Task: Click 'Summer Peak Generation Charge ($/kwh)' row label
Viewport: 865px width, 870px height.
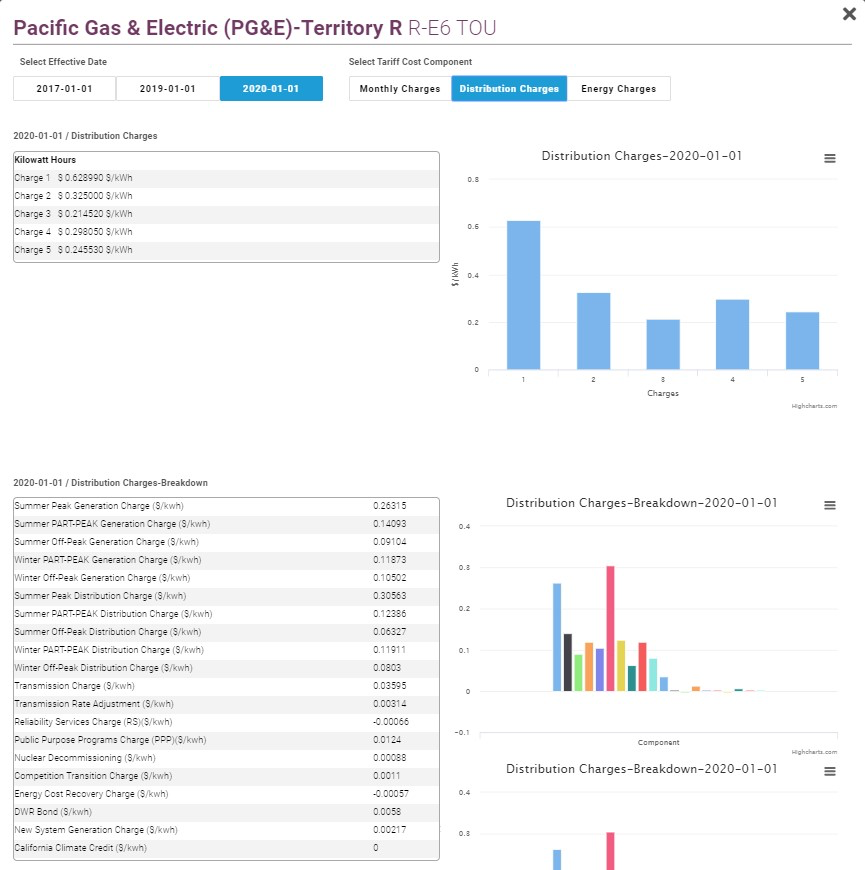Action: pos(99,506)
